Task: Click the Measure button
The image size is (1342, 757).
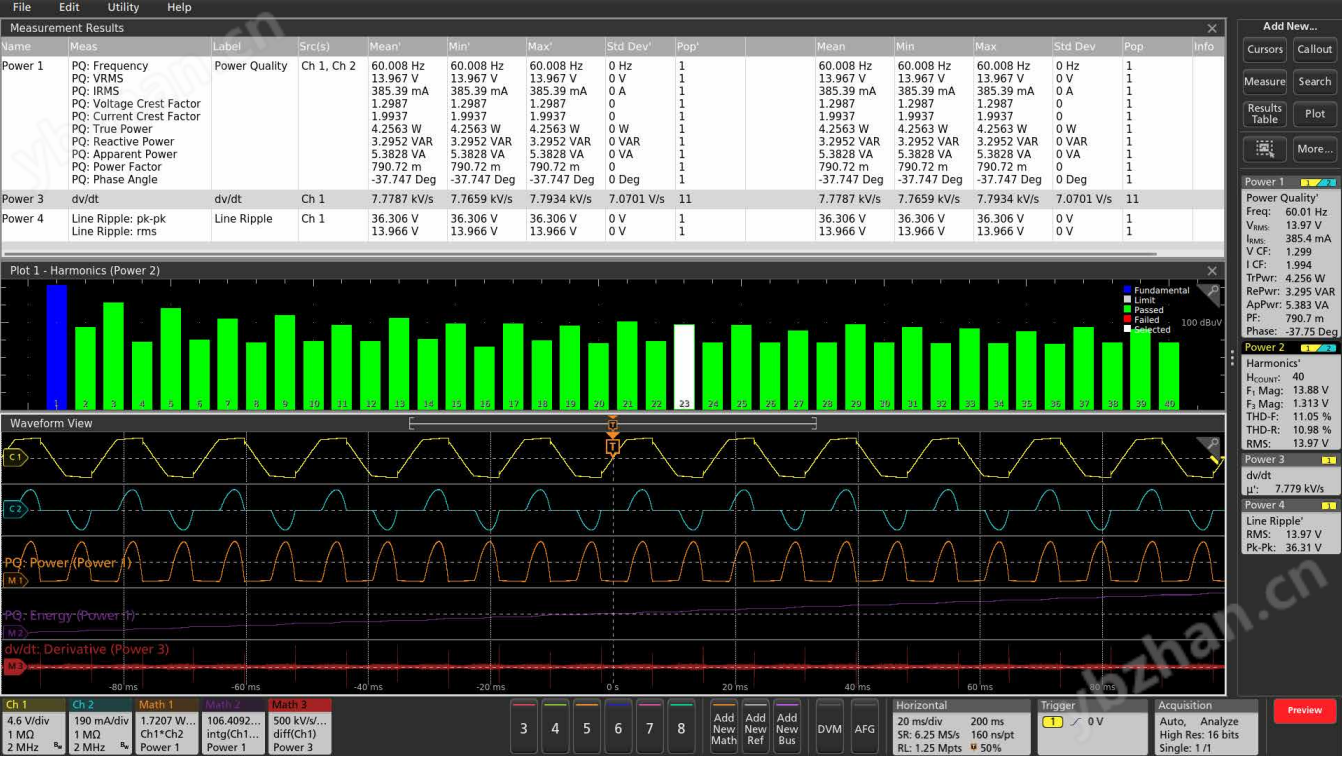Action: [x=1264, y=82]
